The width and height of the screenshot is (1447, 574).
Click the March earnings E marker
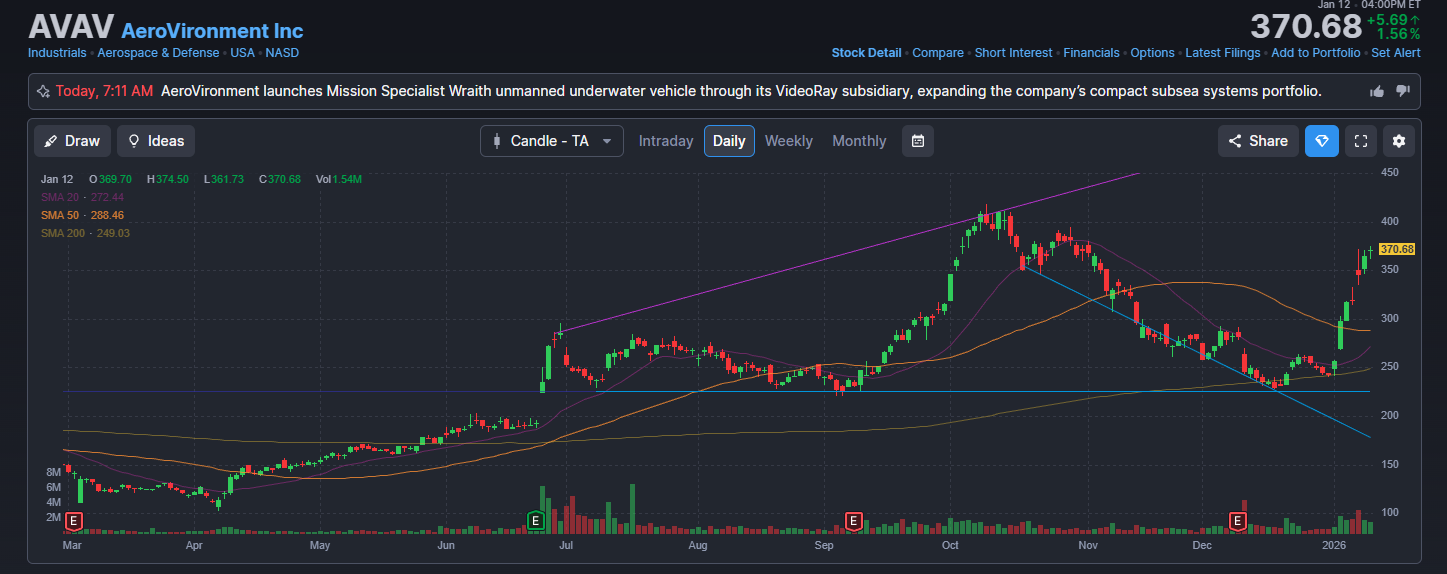(x=73, y=520)
